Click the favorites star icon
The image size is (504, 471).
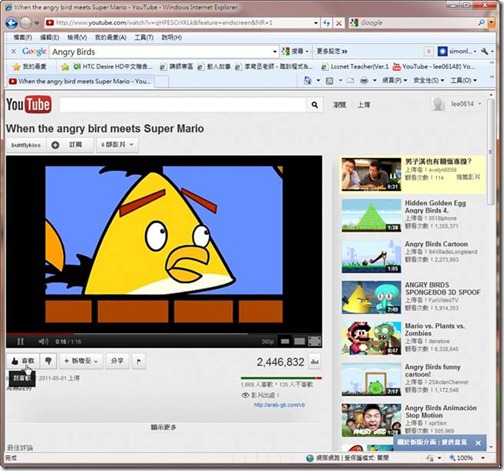point(16,67)
